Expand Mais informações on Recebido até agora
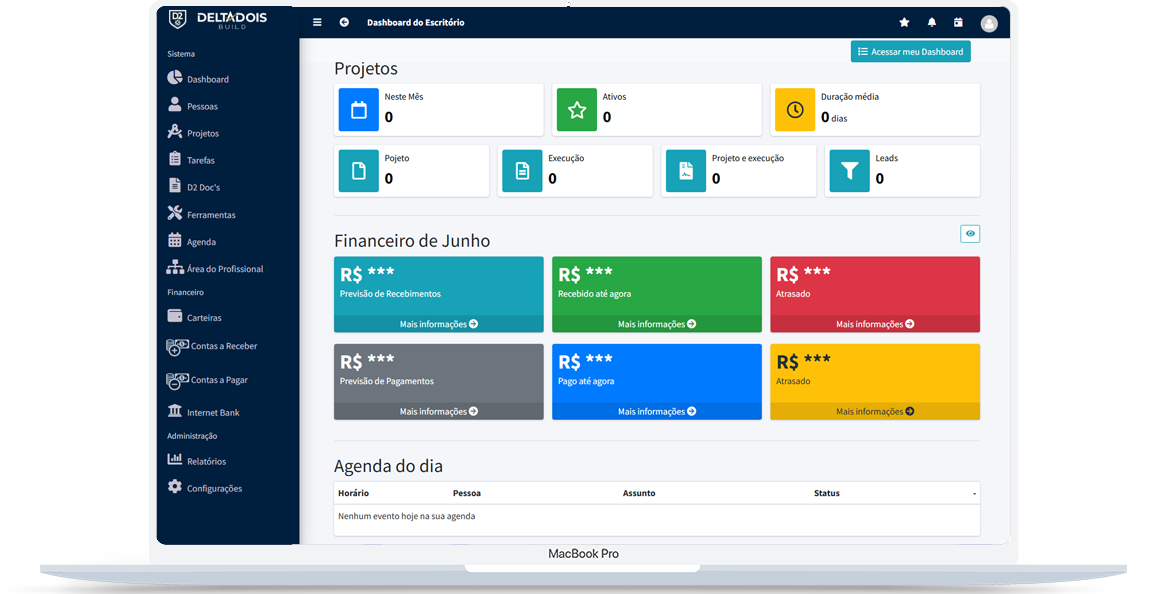 click(656, 324)
